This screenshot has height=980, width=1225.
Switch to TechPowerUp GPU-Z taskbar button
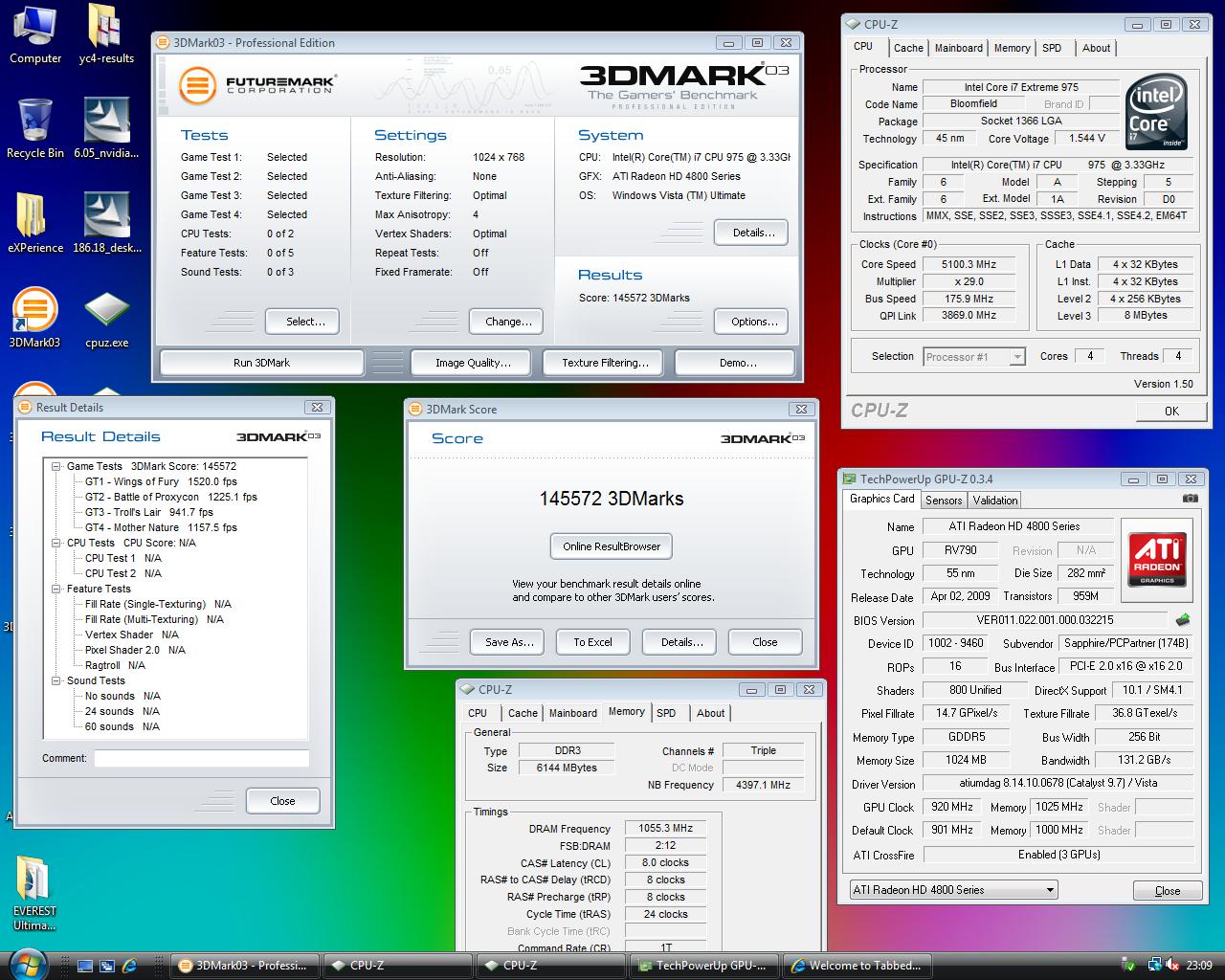(703, 966)
